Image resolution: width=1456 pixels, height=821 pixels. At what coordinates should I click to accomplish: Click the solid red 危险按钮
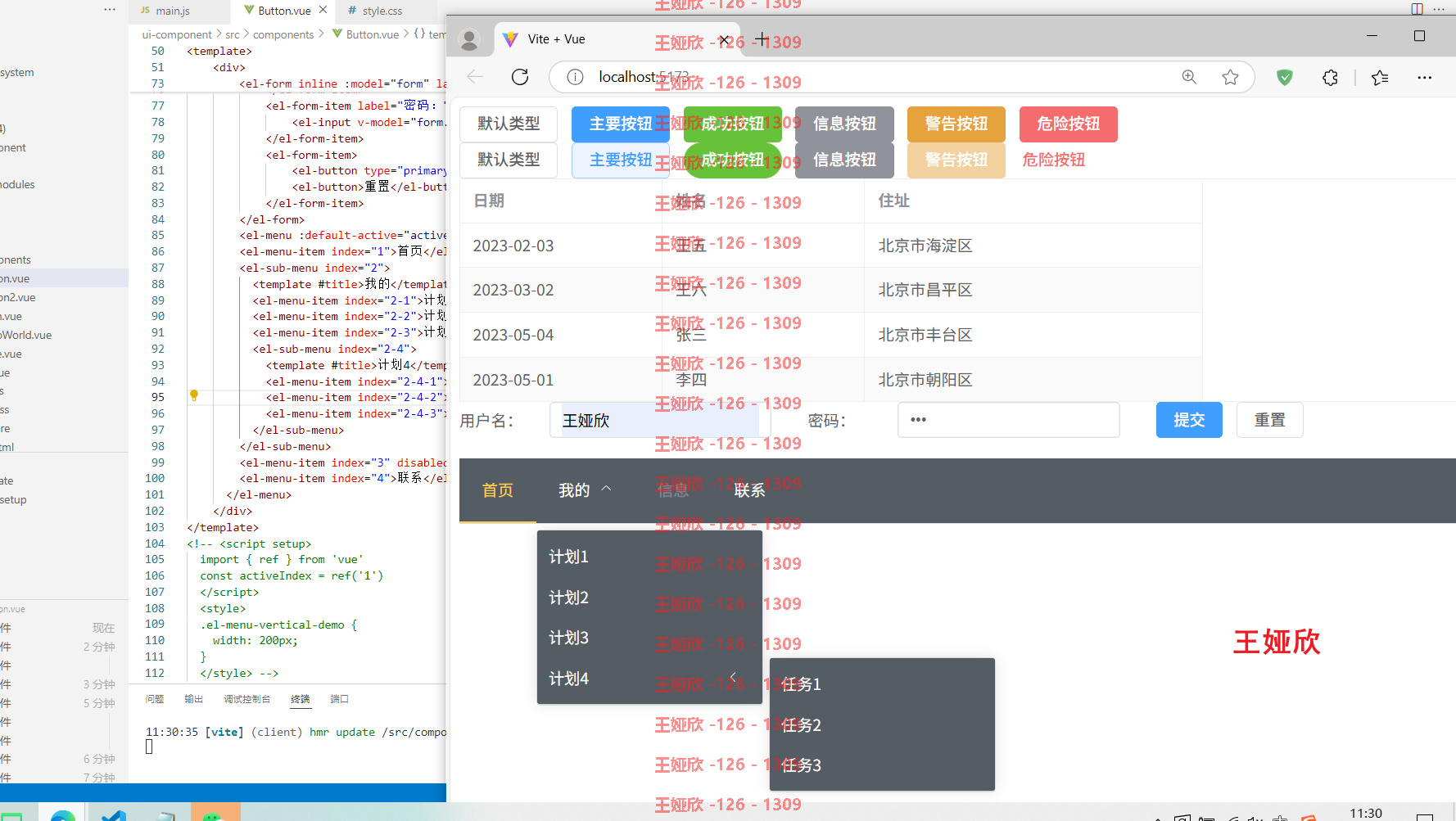pos(1068,124)
